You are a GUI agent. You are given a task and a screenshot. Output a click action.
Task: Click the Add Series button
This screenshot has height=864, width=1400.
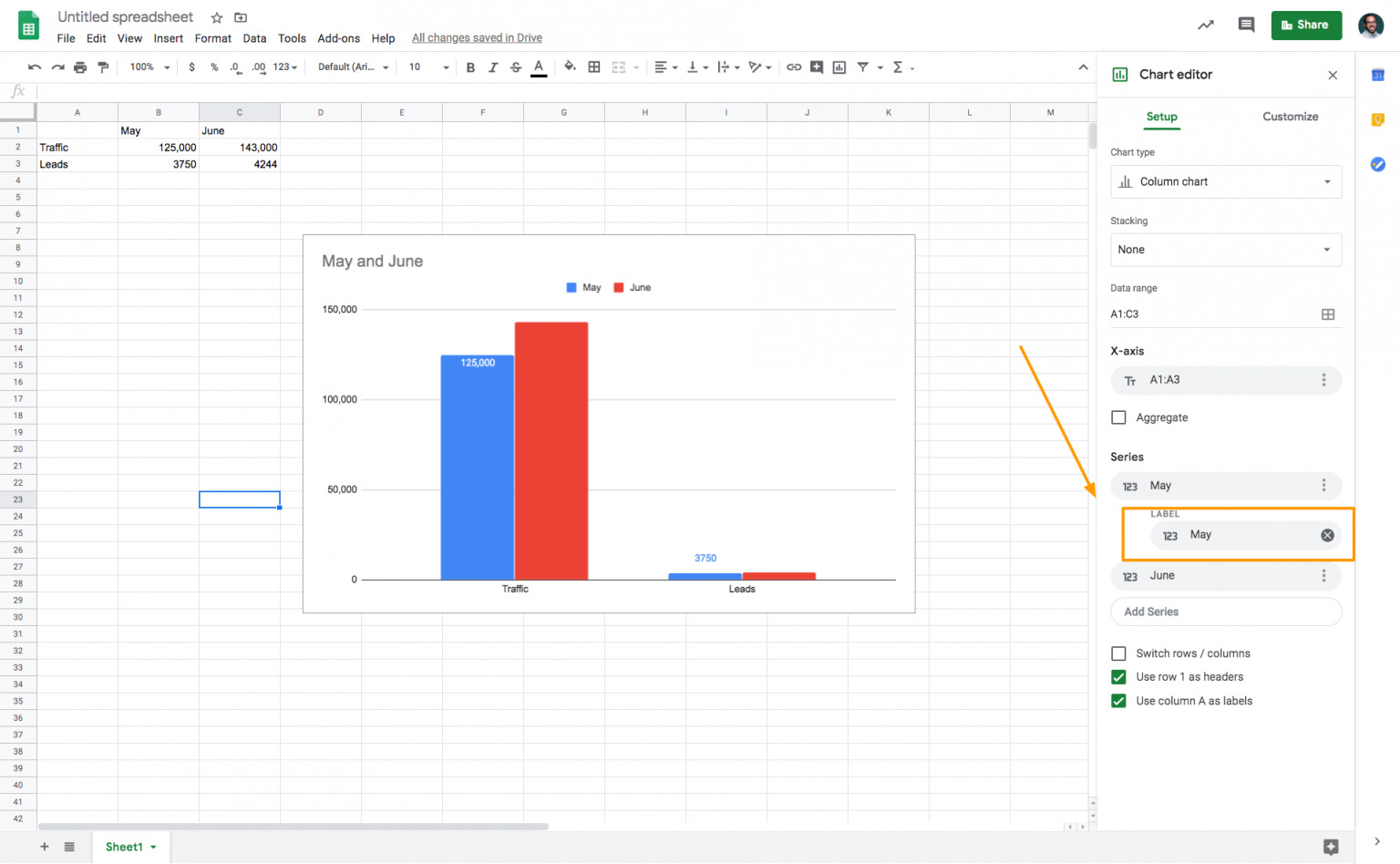1226,612
